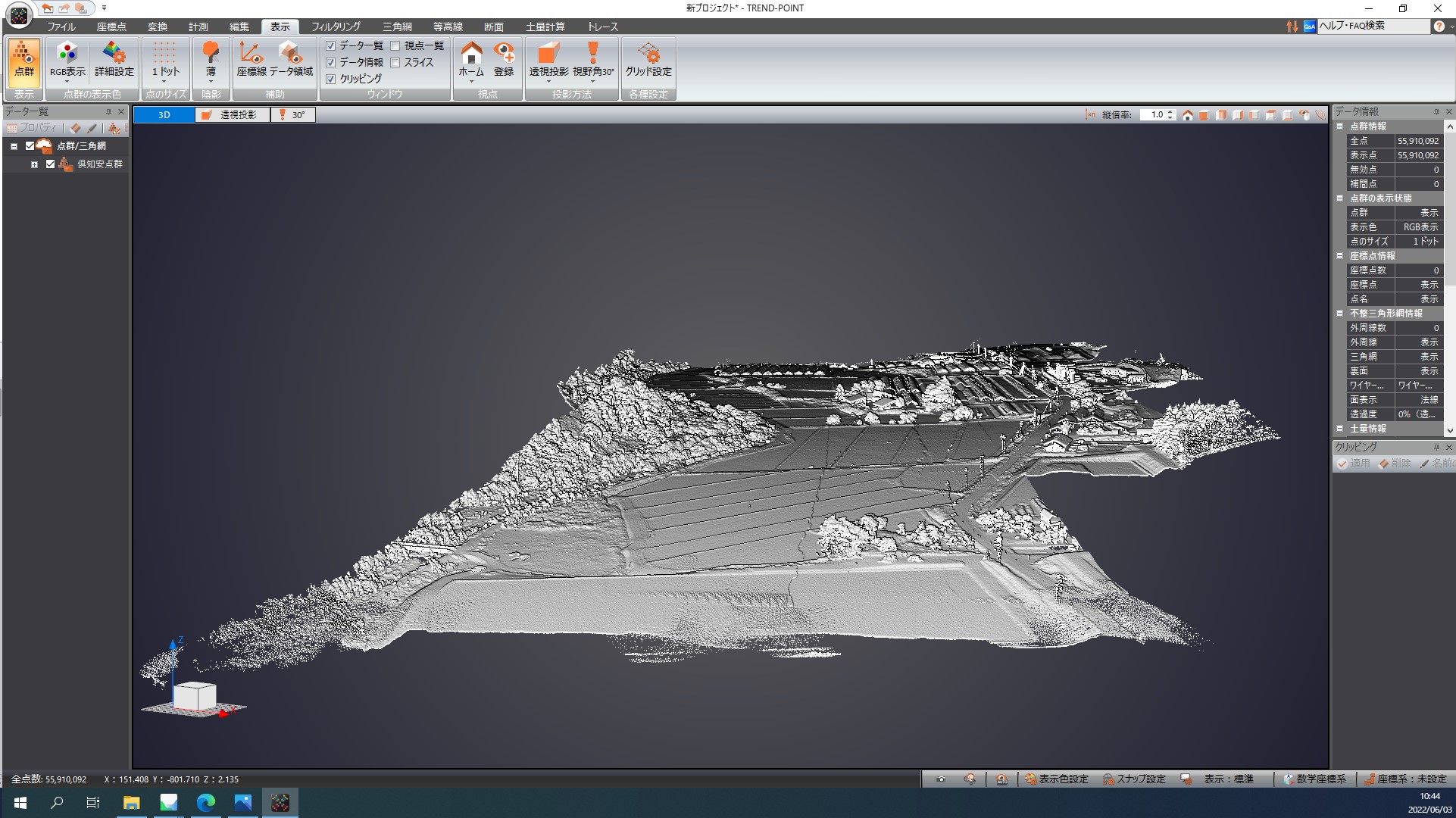Viewport: 1456px width, 818px height.
Task: Open the 土量計算 ribbon tab
Action: click(545, 27)
